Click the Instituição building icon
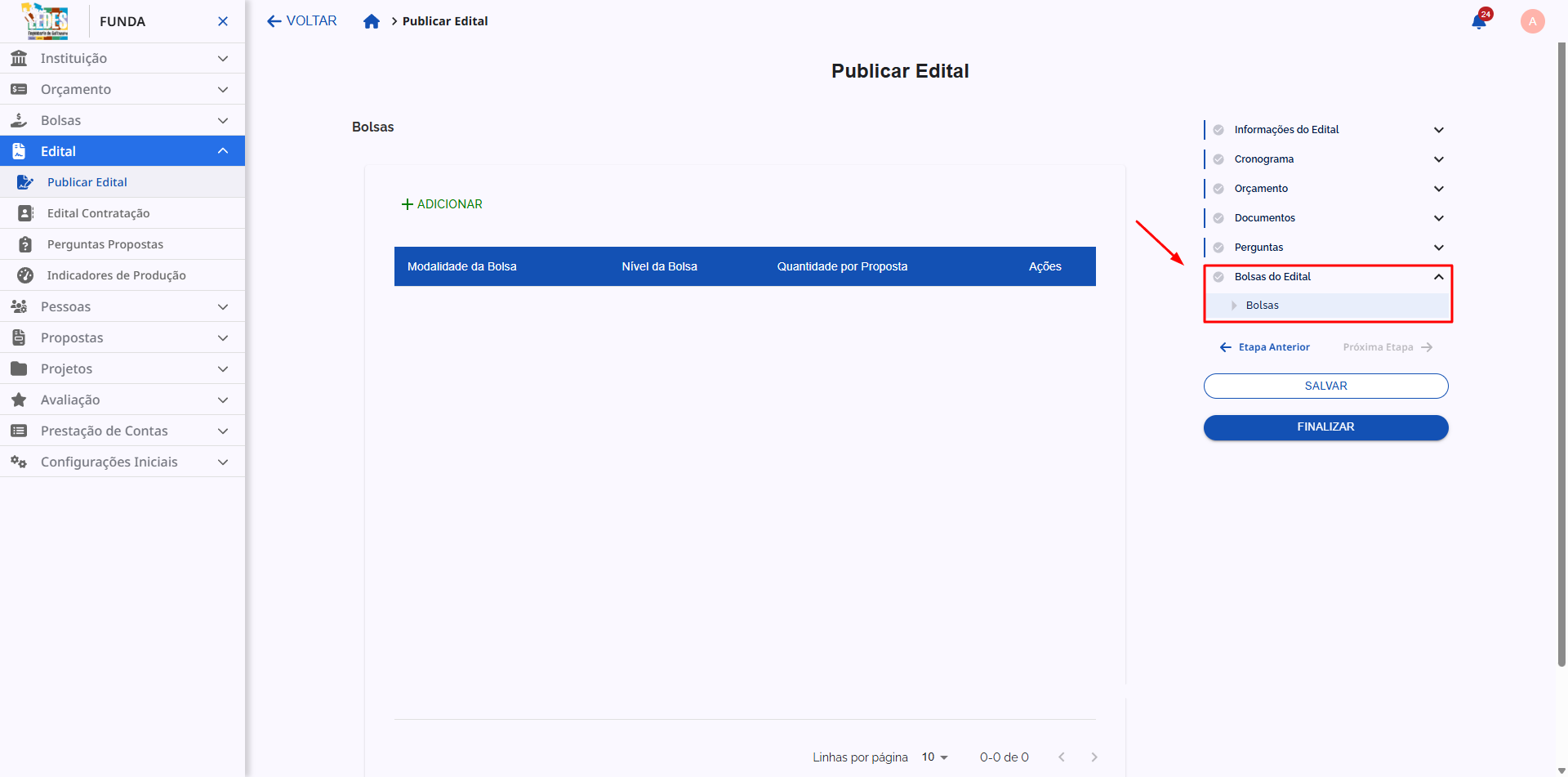 pyautogui.click(x=19, y=58)
